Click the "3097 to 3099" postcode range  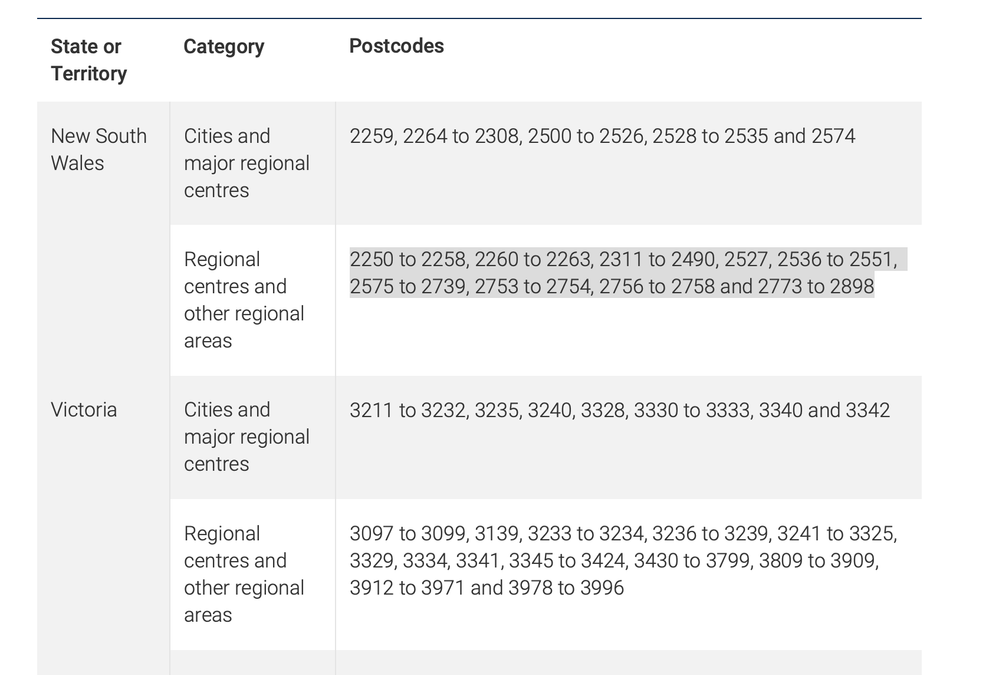[x=407, y=534]
